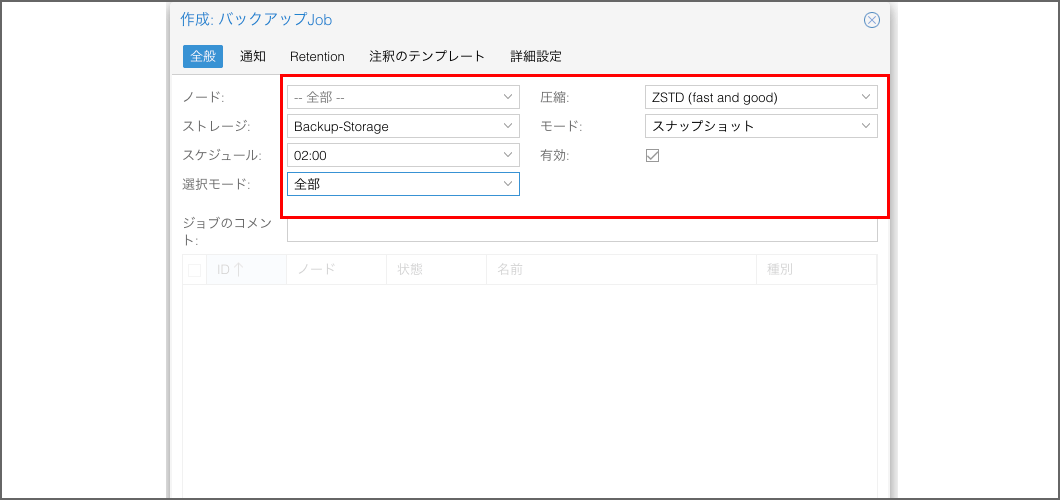Click the 種別 column header

coord(815,270)
